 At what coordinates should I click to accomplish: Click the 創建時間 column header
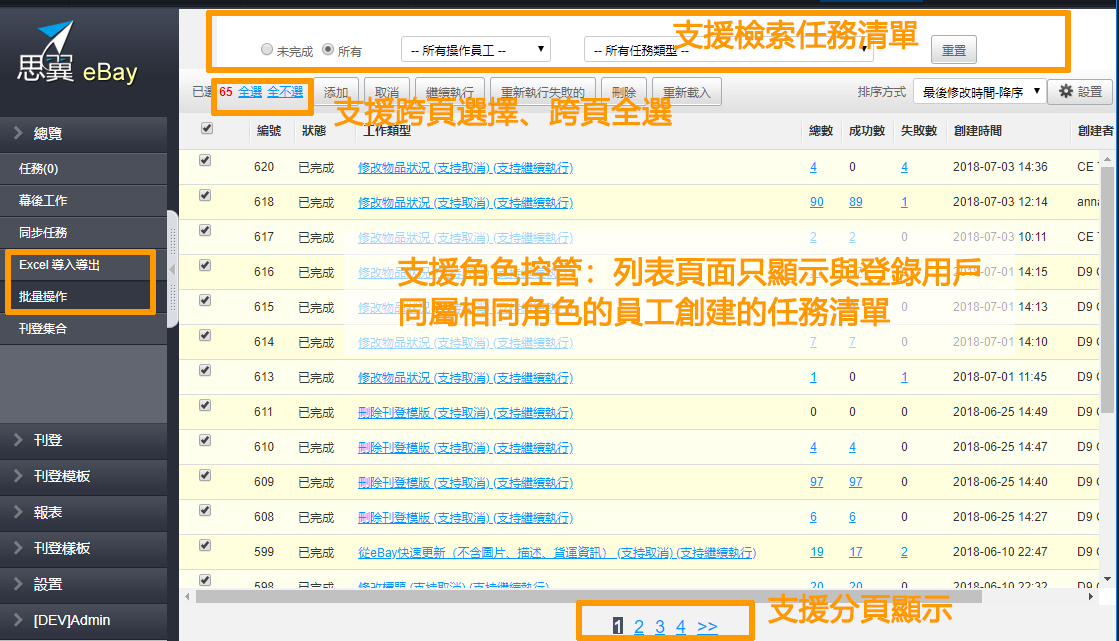pos(978,131)
